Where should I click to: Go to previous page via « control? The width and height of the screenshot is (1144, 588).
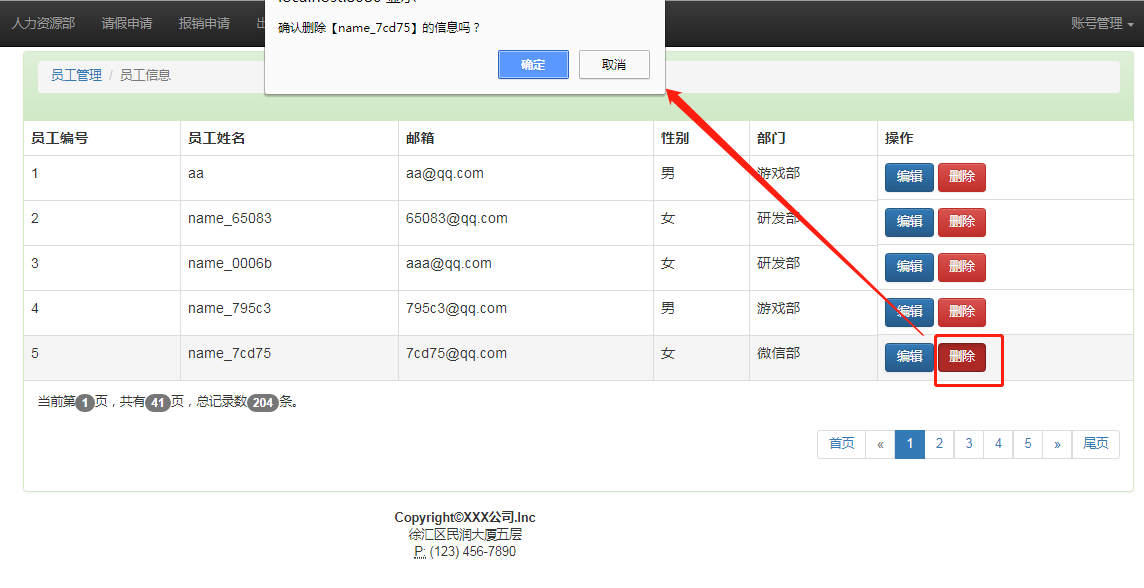pos(880,444)
